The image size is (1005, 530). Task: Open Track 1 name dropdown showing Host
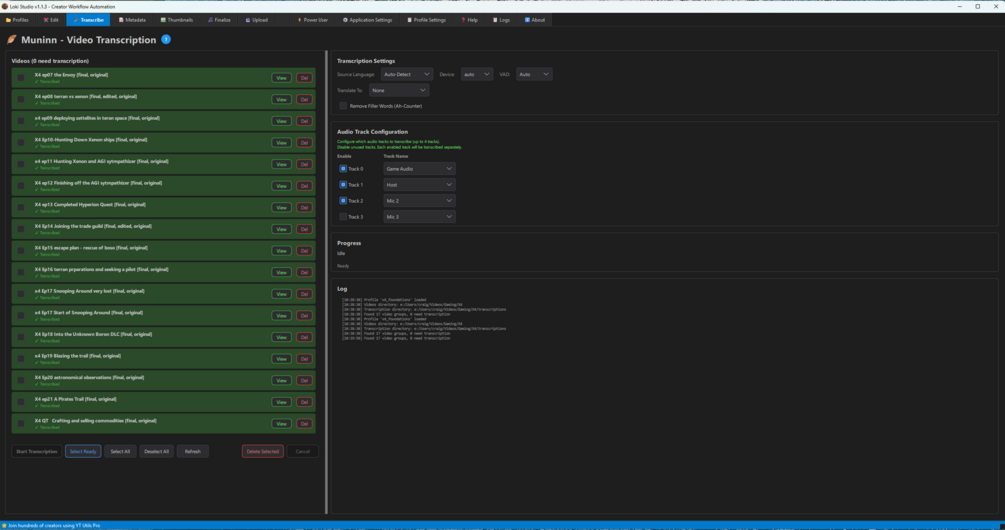pyautogui.click(x=419, y=185)
